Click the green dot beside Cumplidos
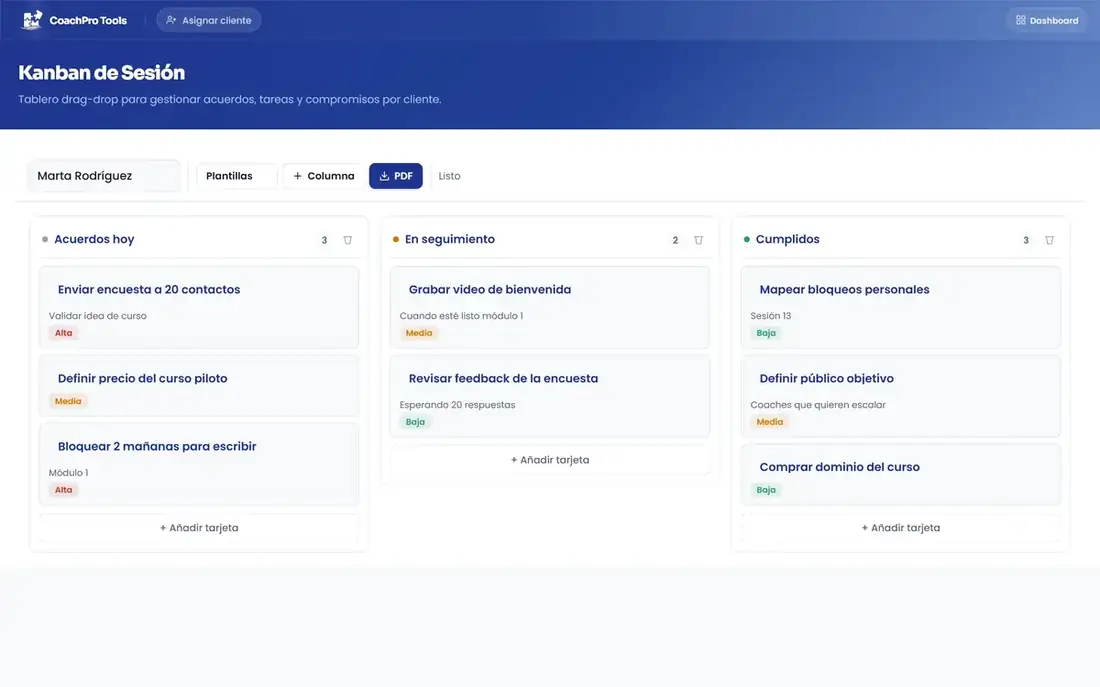This screenshot has width=1100, height=687. [746, 239]
